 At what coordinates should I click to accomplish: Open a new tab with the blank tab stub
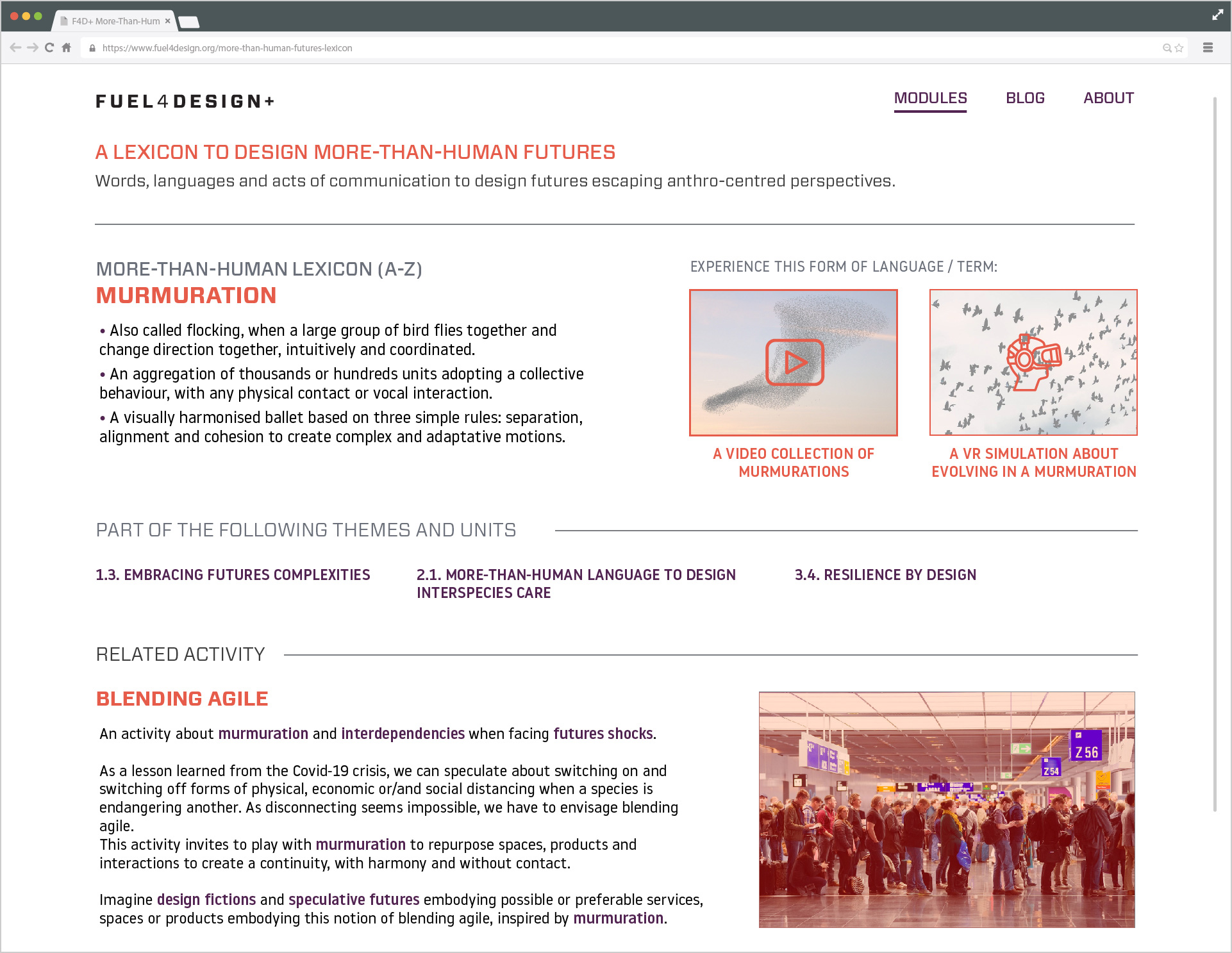(x=189, y=21)
